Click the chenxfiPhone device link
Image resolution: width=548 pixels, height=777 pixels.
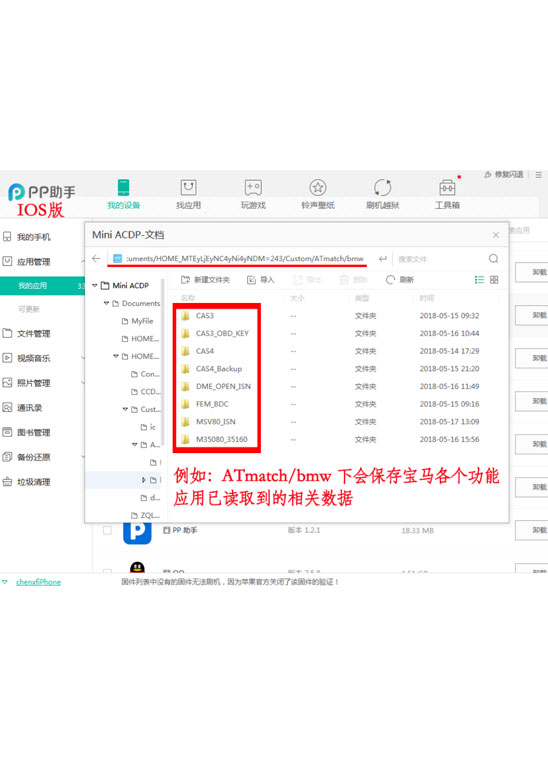click(x=38, y=582)
